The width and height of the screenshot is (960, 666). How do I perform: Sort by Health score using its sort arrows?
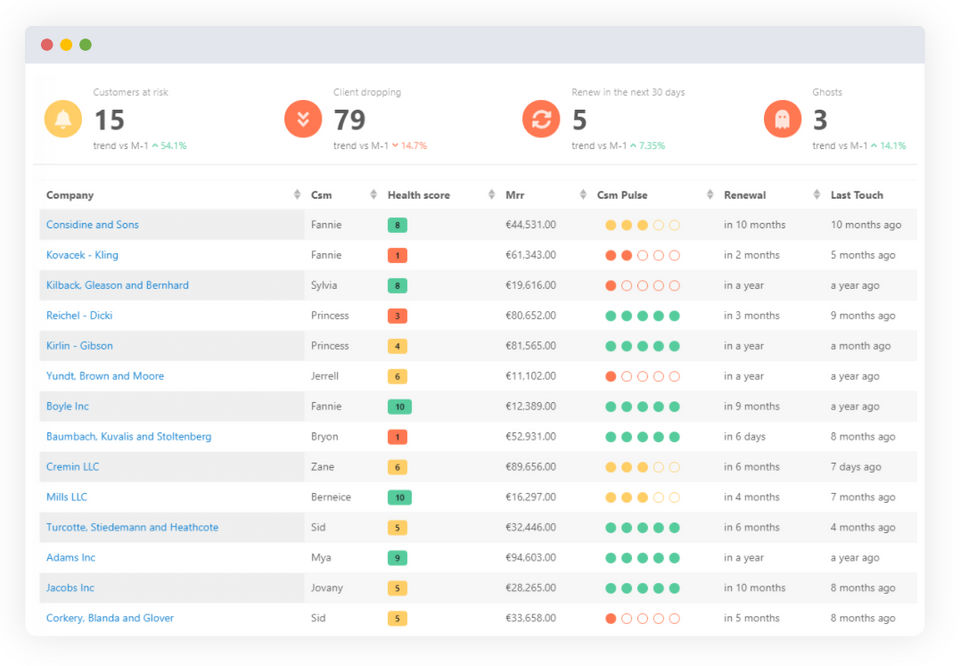491,195
